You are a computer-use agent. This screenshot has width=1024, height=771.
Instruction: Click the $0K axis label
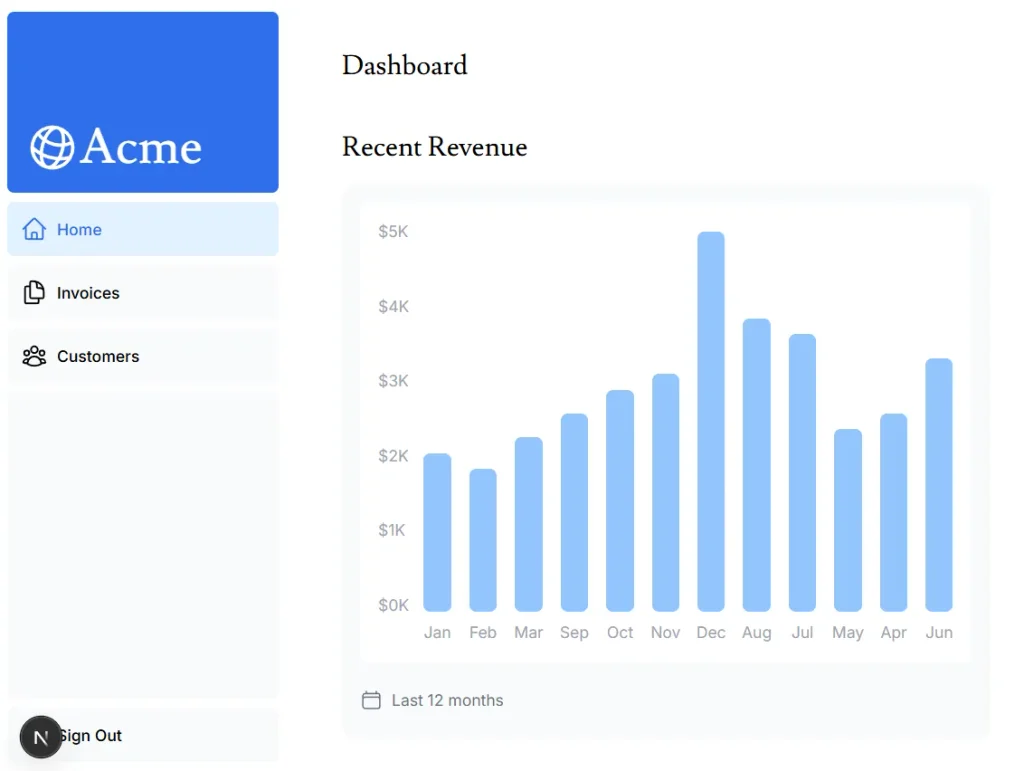[x=393, y=605]
